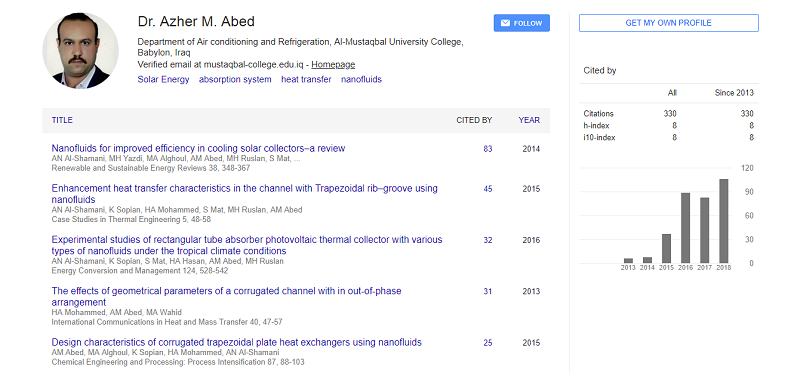Click International Communications in Heat journal text
The image size is (800, 373).
click(x=167, y=322)
